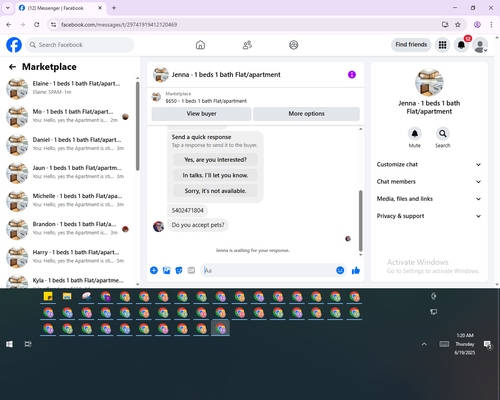500x400 pixels.
Task: Open the emoji picker in the message box
Action: tap(340, 270)
